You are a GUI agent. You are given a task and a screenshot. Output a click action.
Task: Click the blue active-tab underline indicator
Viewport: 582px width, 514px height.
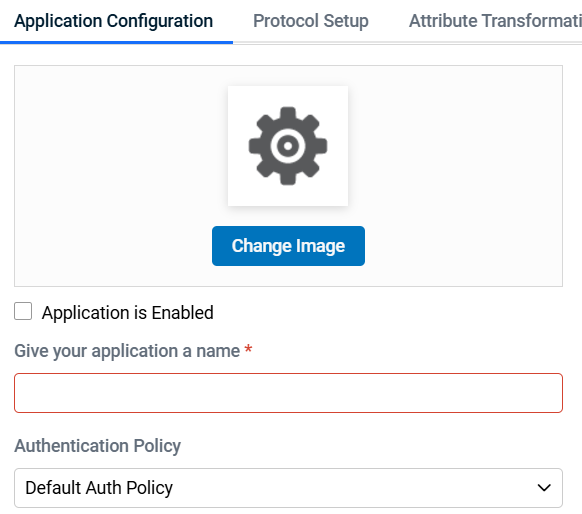click(116, 43)
